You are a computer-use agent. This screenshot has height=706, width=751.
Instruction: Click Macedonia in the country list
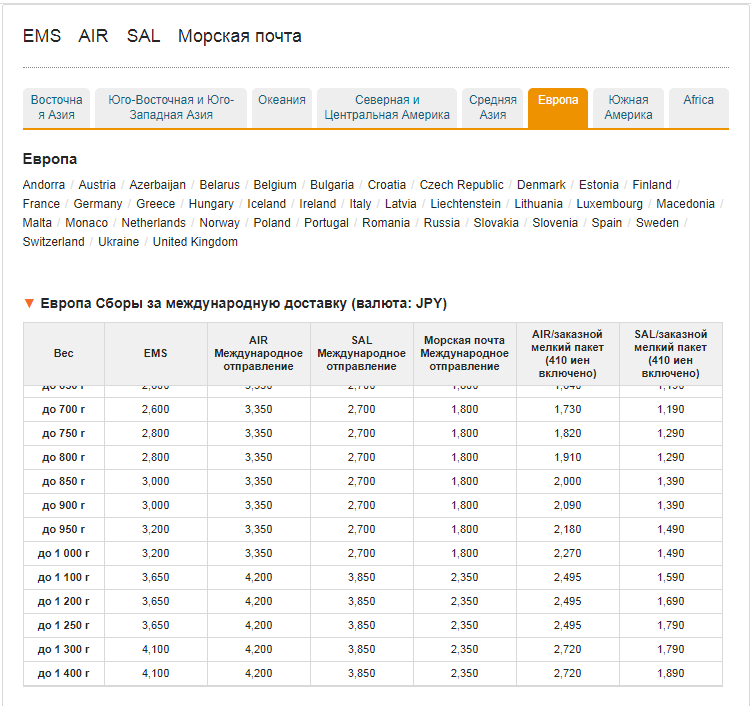coord(685,204)
